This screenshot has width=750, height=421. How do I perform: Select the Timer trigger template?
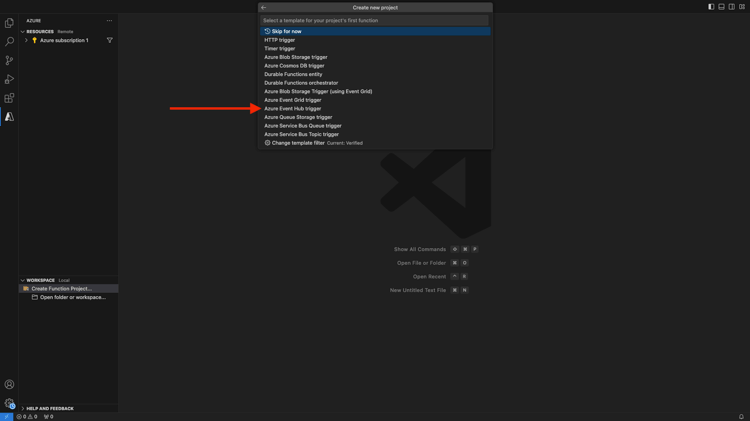pos(375,48)
